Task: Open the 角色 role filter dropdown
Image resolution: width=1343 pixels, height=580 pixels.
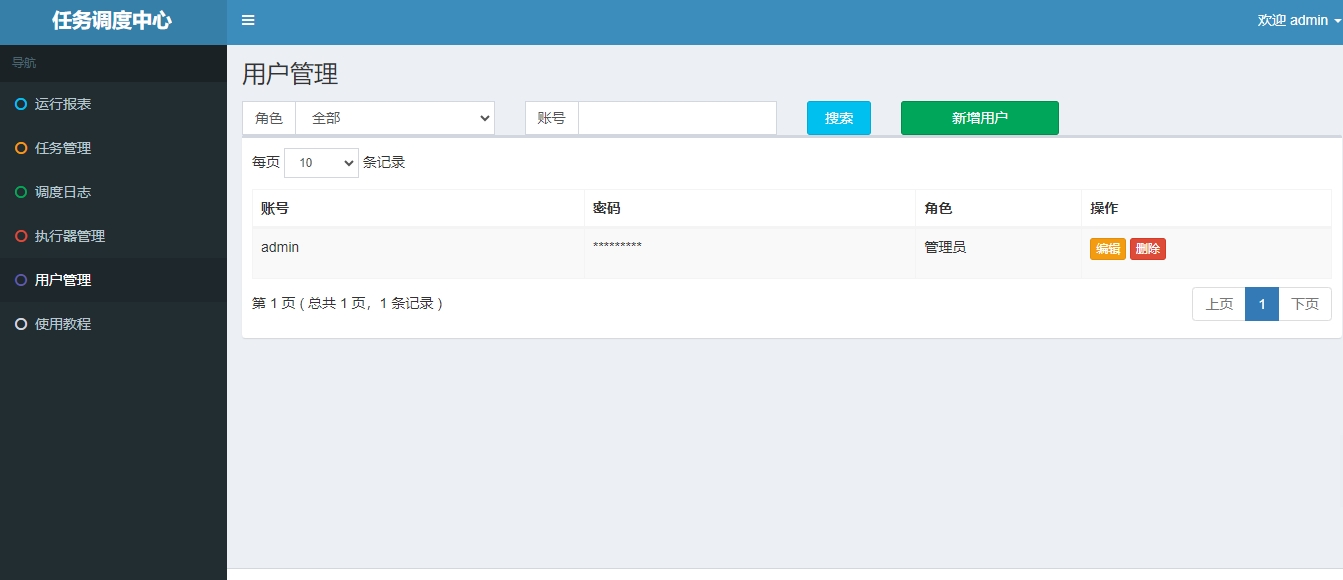Action: coord(394,118)
